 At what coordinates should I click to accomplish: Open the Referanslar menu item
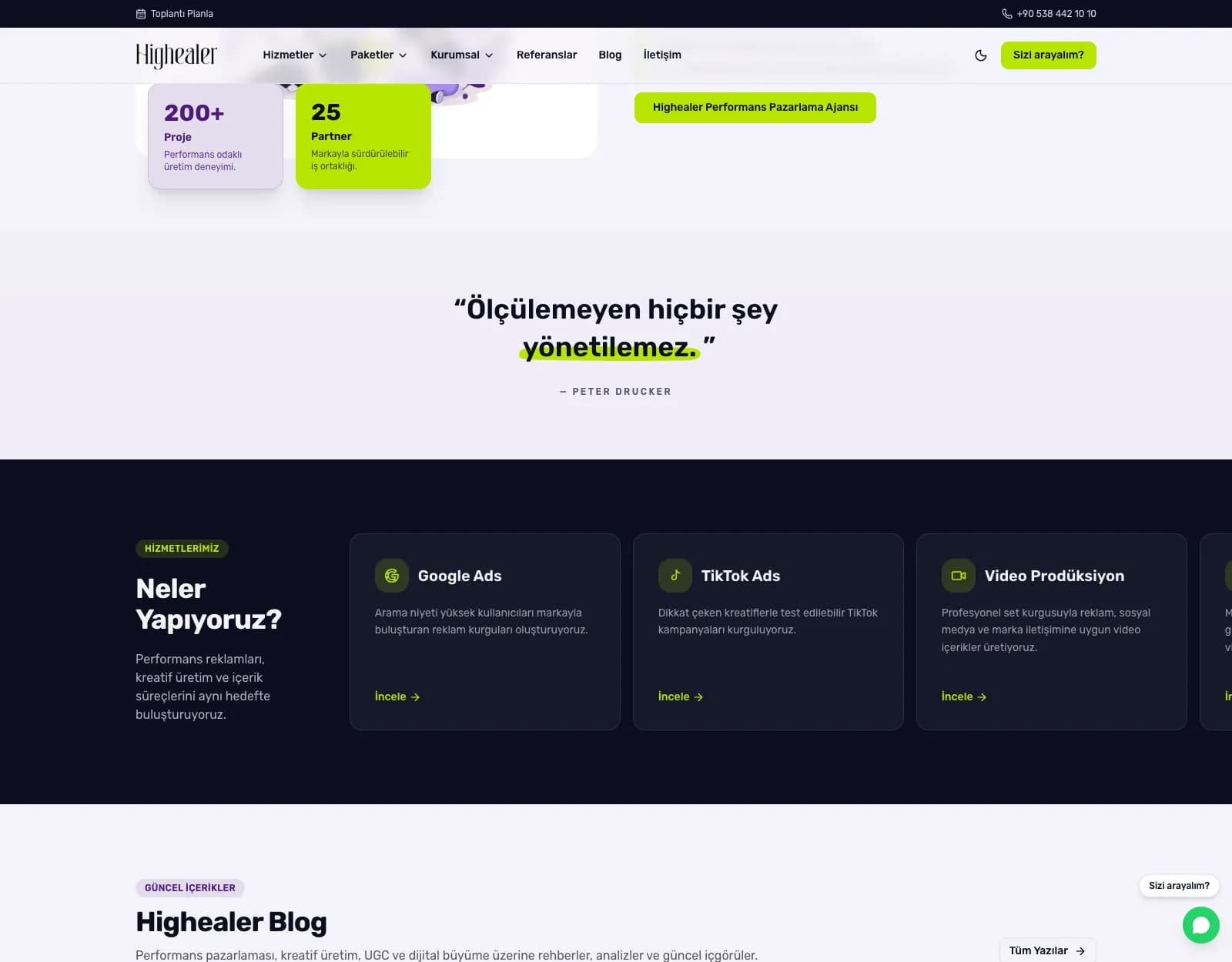(547, 55)
